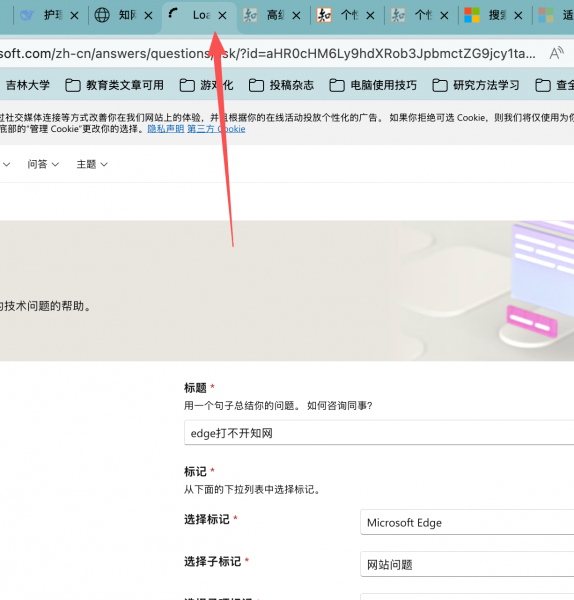
Task: Open the 电脑使用技巧 bookmarks folder
Action: [x=373, y=85]
